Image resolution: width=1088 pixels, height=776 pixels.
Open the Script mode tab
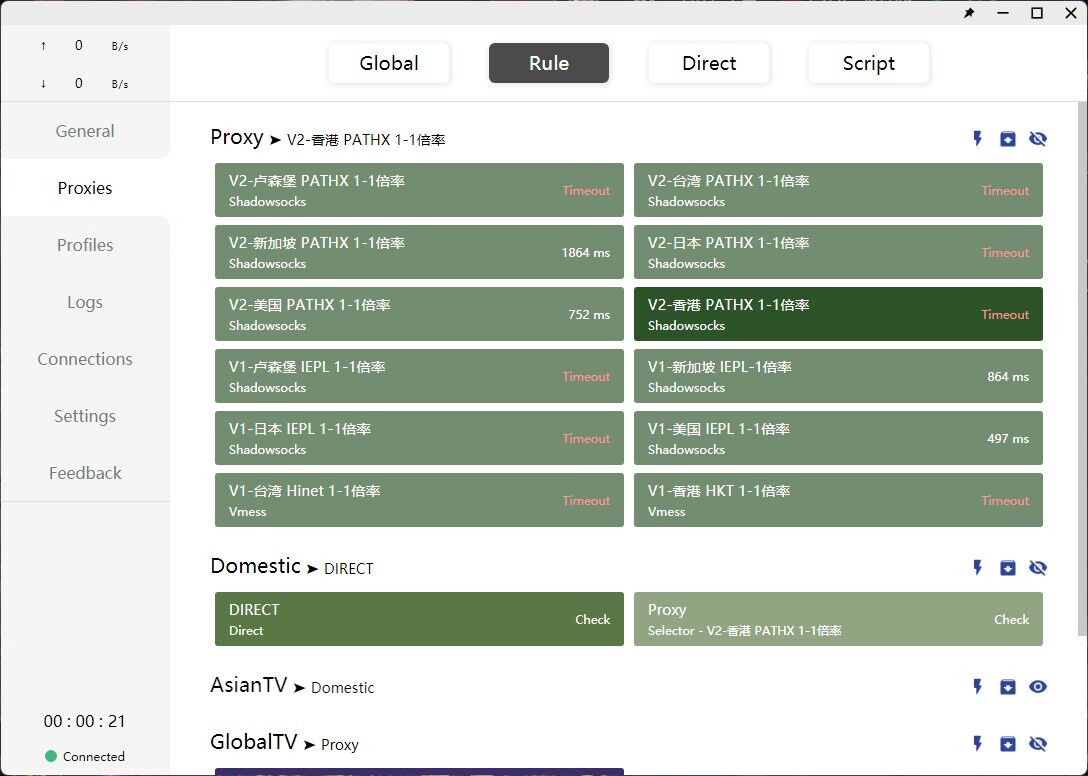[868, 62]
